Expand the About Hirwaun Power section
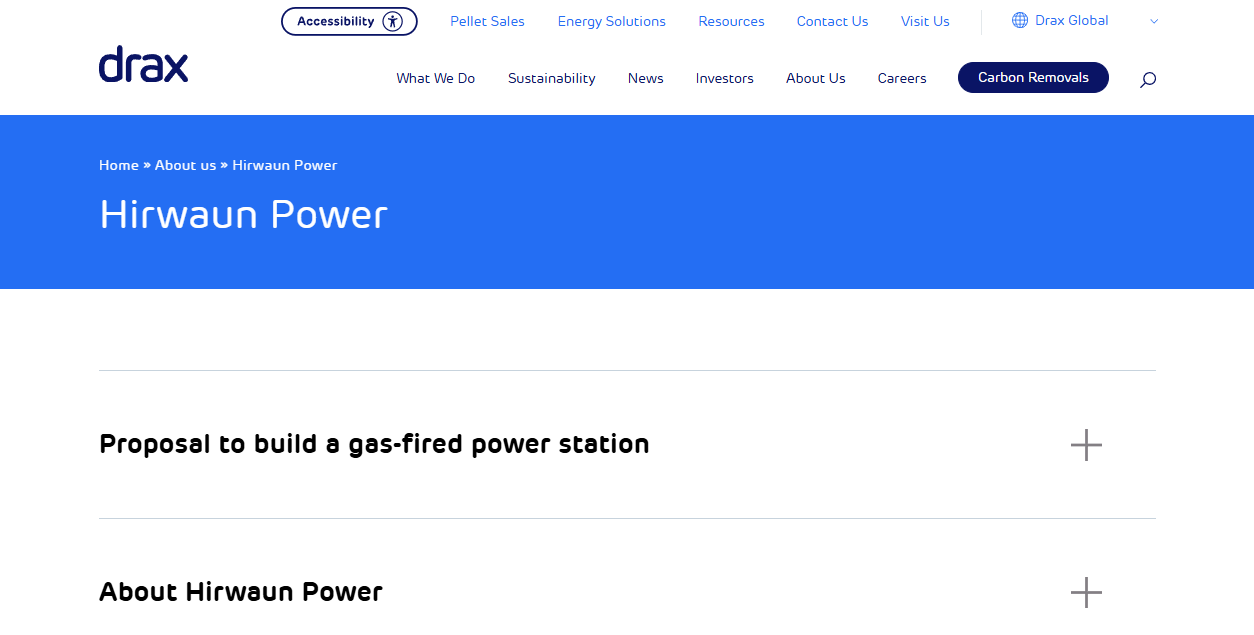This screenshot has width=1254, height=635. (x=1086, y=592)
